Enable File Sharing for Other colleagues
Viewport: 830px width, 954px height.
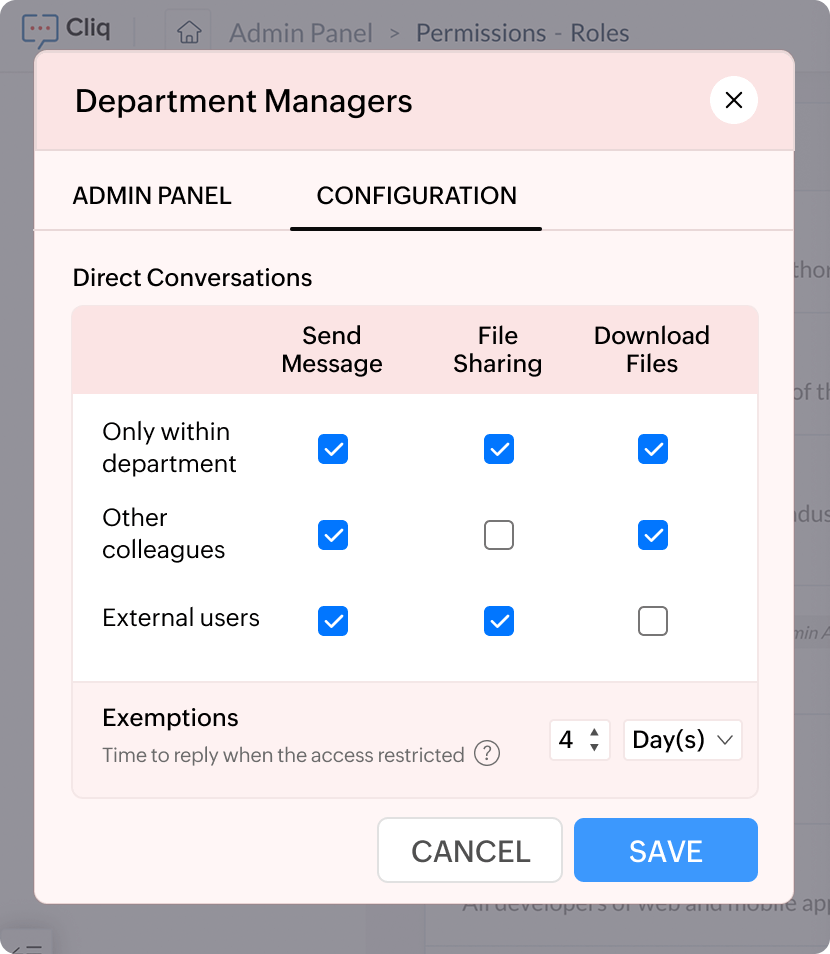point(498,535)
